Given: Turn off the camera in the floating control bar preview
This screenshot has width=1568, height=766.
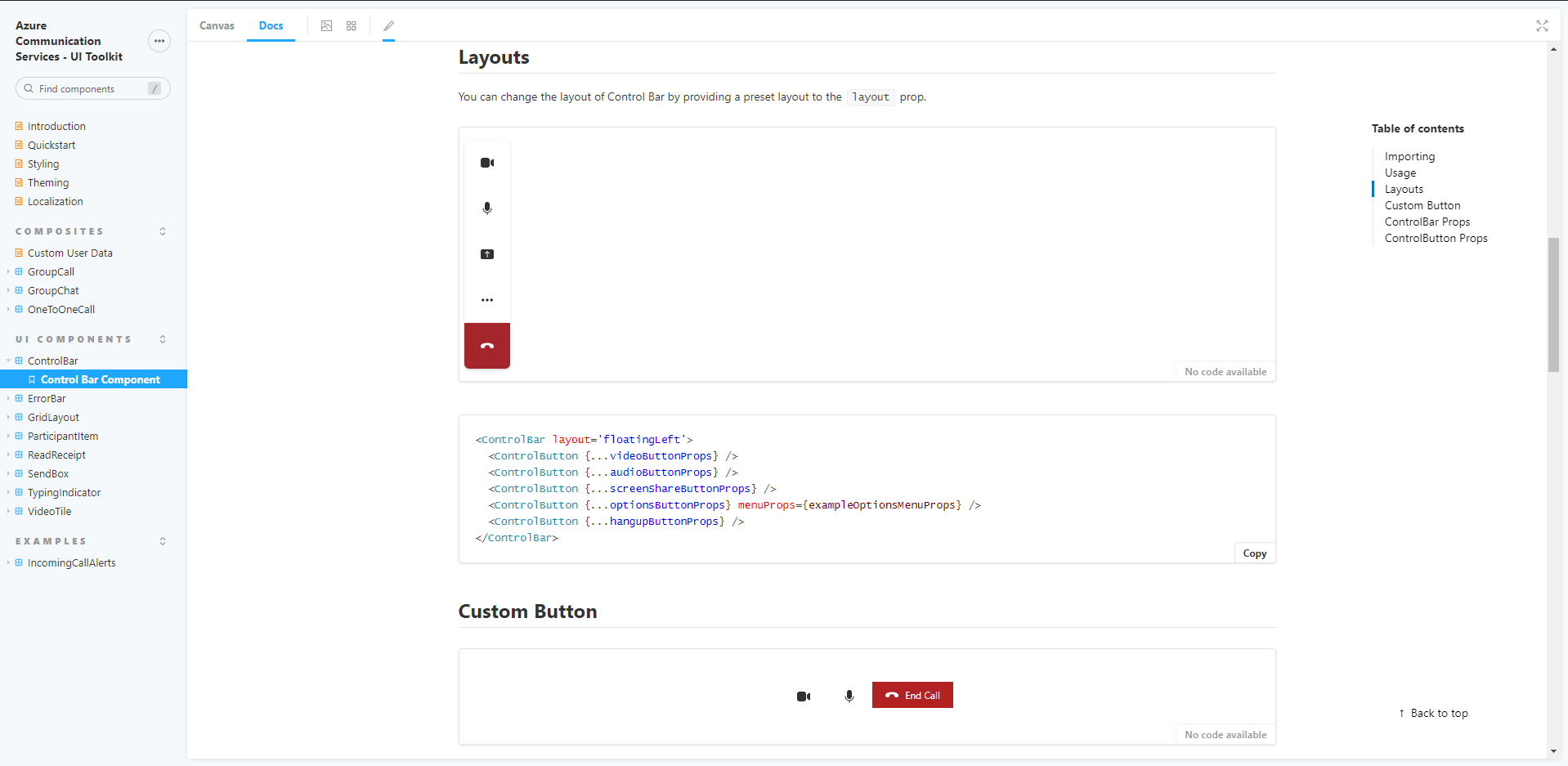Looking at the screenshot, I should [486, 162].
